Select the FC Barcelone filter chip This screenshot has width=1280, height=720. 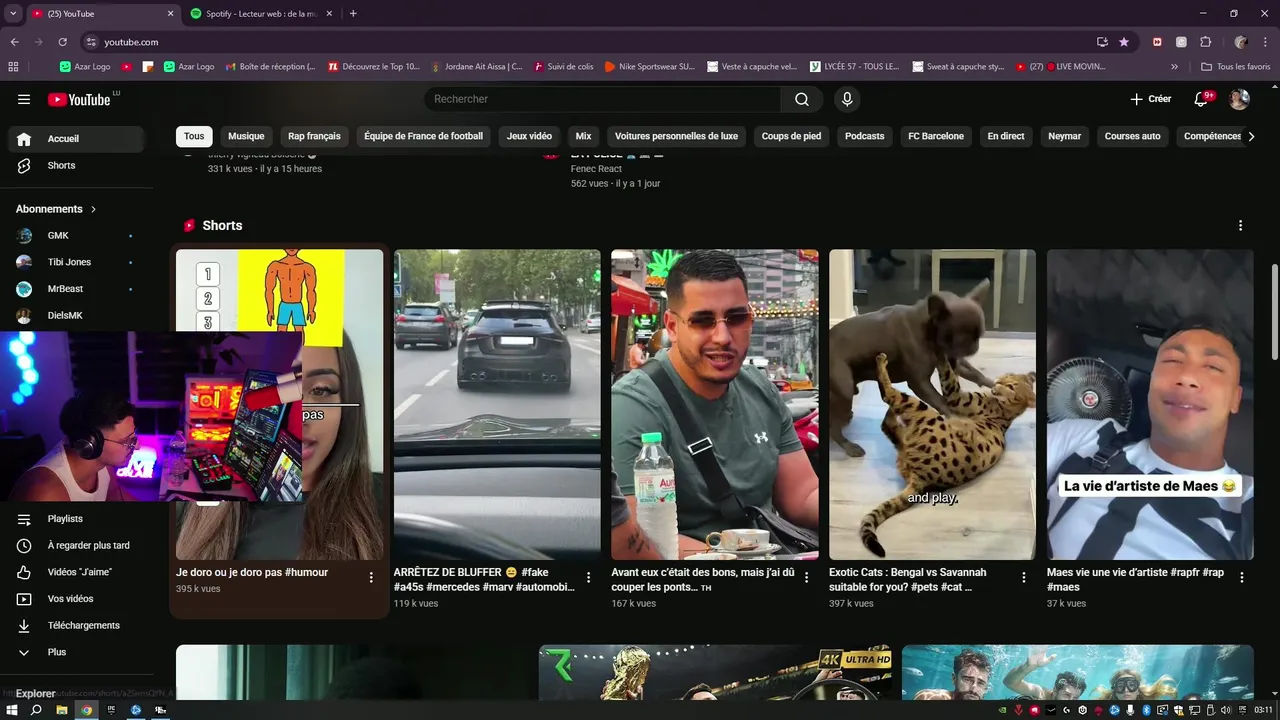click(x=936, y=136)
